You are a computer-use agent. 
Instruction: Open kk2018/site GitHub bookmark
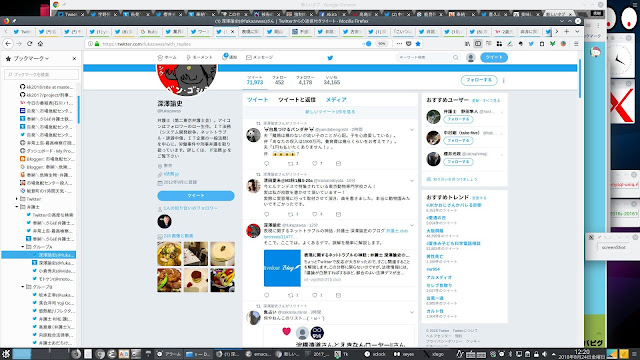(47, 87)
